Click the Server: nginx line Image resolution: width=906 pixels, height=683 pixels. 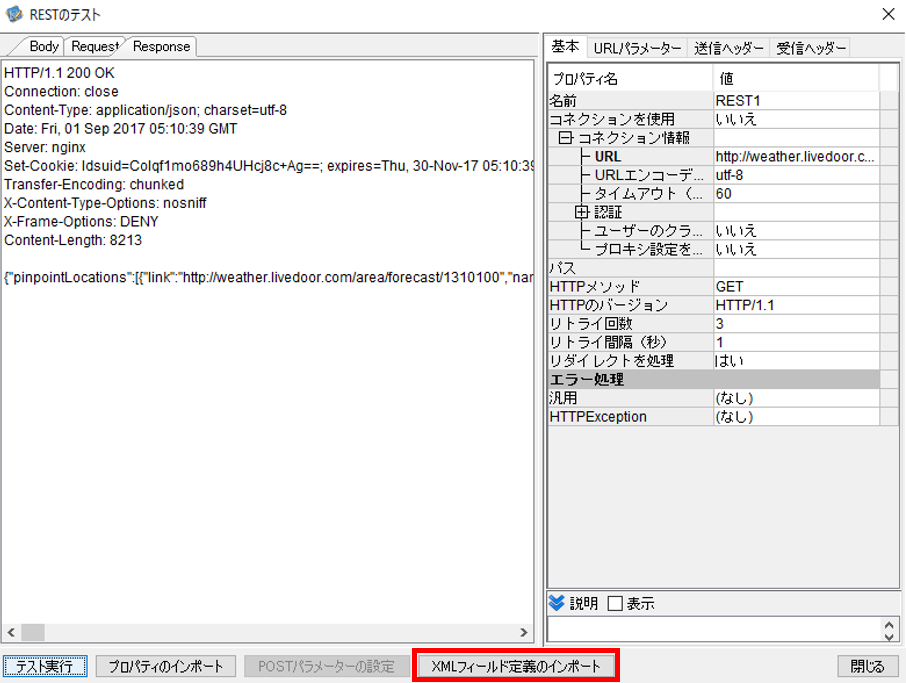coord(45,147)
